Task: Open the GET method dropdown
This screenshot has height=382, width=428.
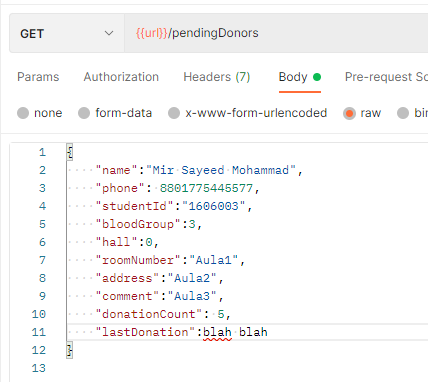Action: (67, 33)
